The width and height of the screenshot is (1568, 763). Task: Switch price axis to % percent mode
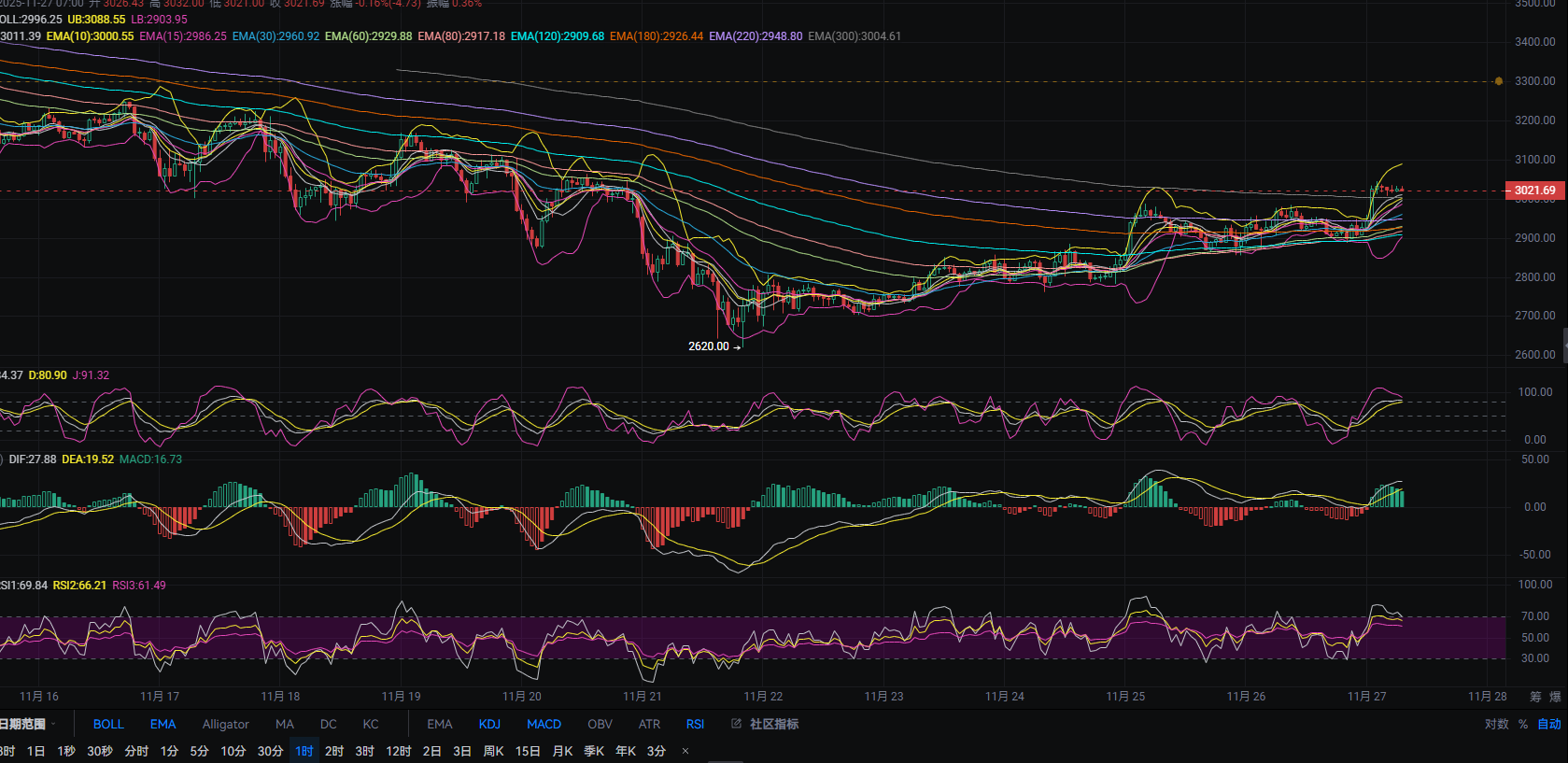pyautogui.click(x=1523, y=724)
